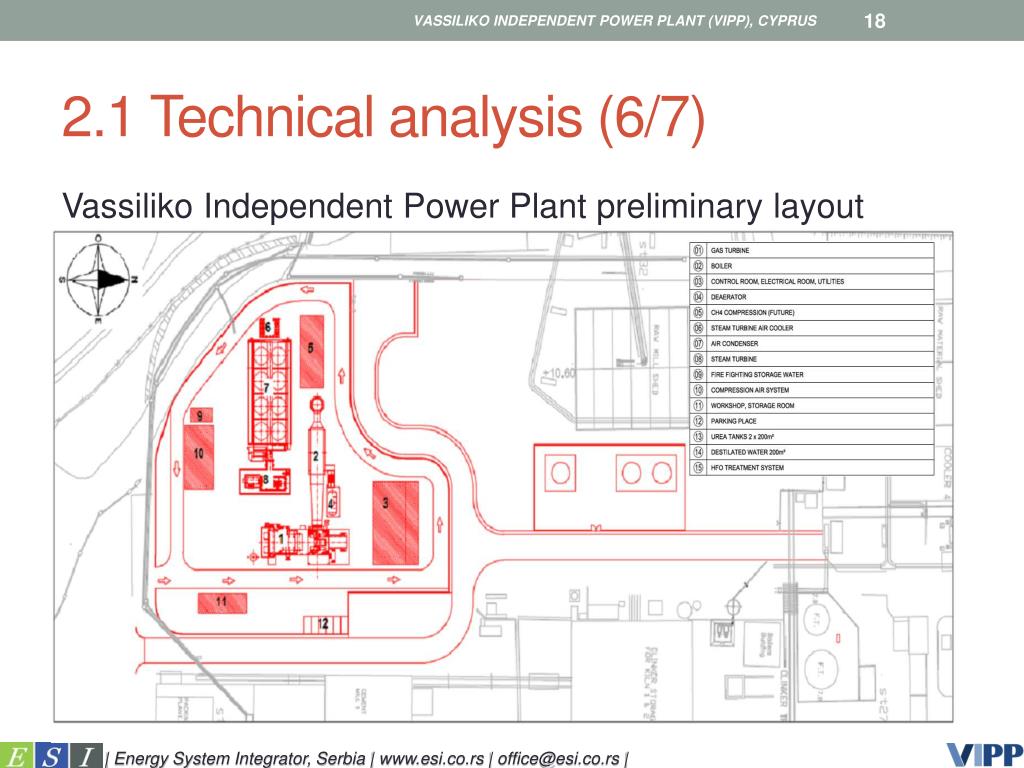Open the office@esi.co.rs email link
This screenshot has width=1024, height=768.
[558, 759]
